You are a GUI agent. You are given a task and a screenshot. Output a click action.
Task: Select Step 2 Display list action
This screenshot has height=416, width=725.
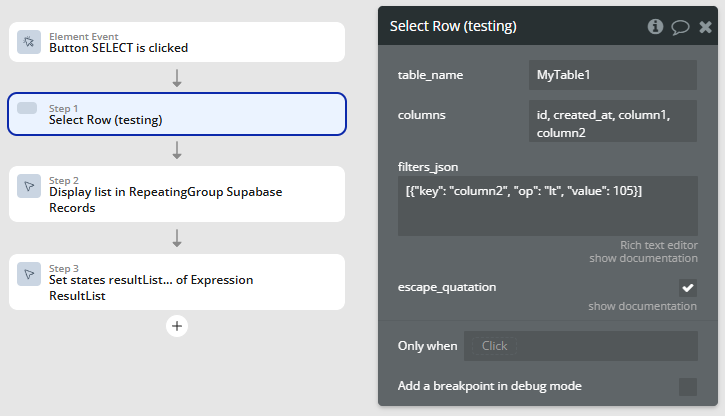(177, 194)
